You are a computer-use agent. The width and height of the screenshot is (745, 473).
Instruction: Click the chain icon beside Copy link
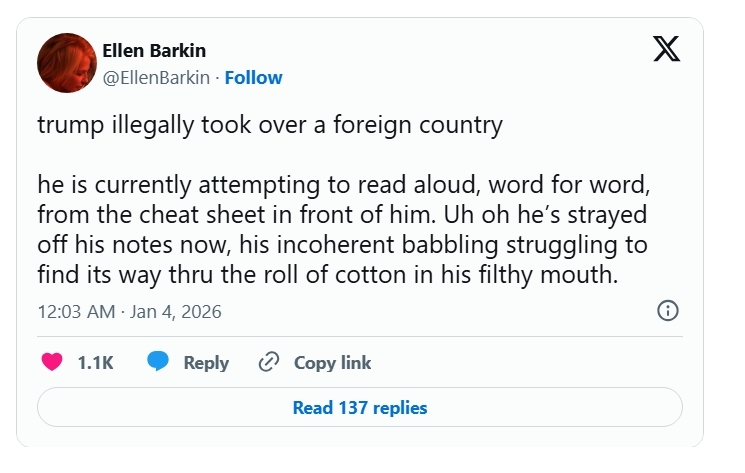268,362
